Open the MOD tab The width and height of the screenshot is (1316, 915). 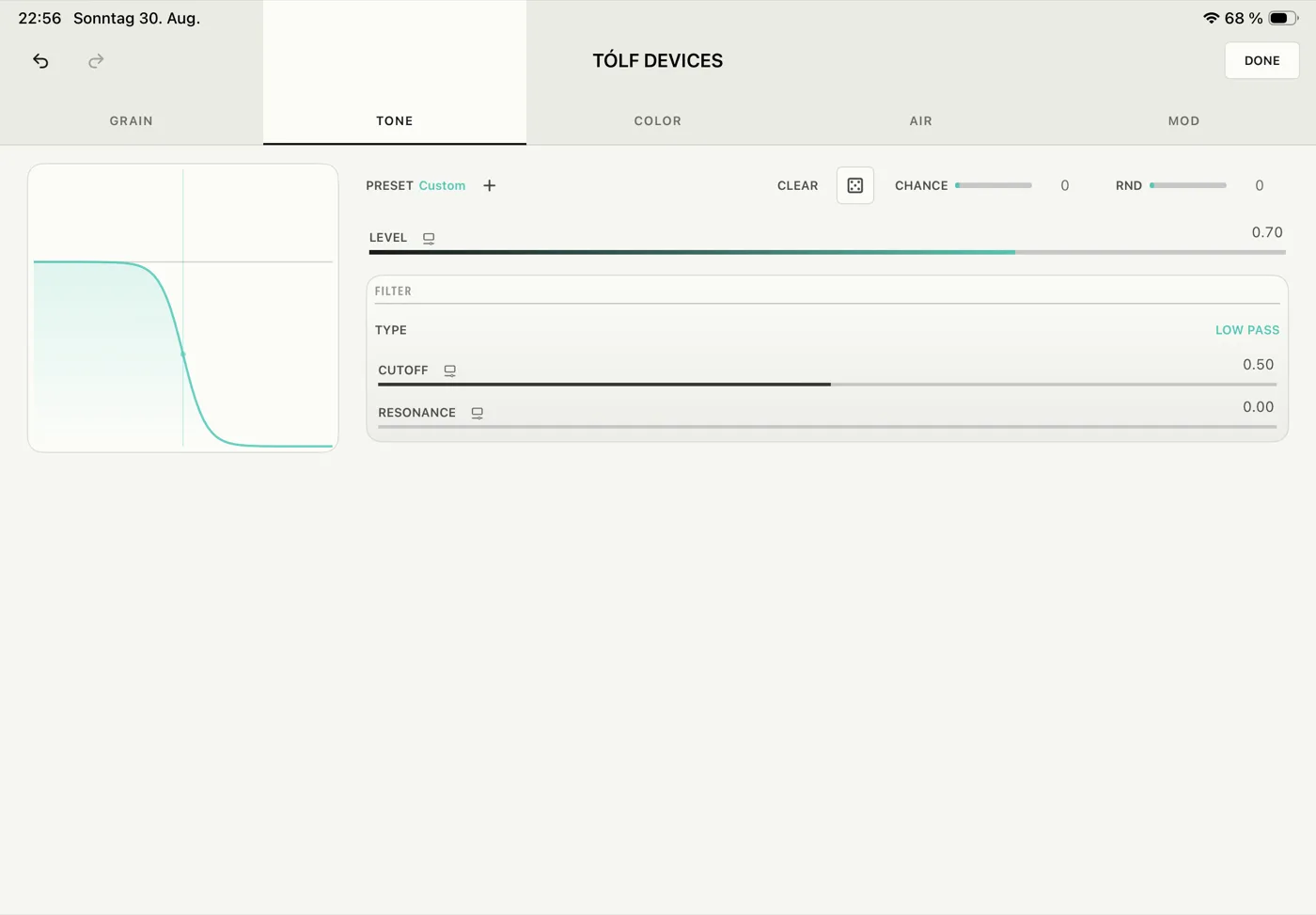1184,120
